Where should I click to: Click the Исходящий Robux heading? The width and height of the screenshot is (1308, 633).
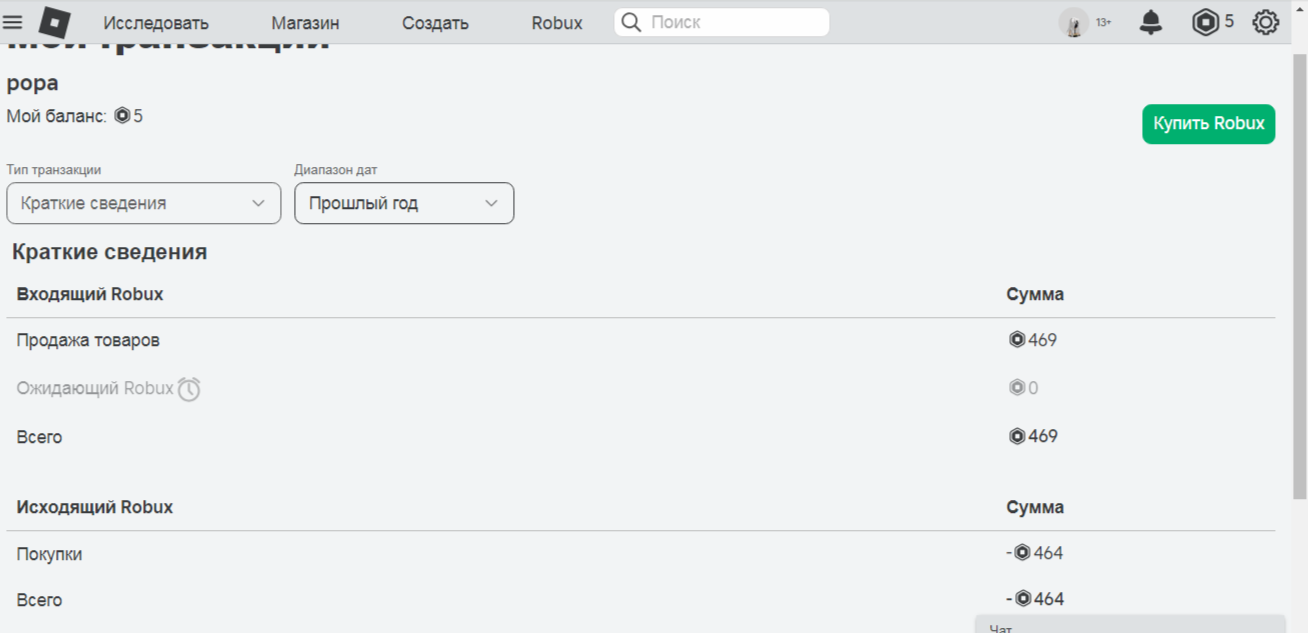[x=95, y=507]
